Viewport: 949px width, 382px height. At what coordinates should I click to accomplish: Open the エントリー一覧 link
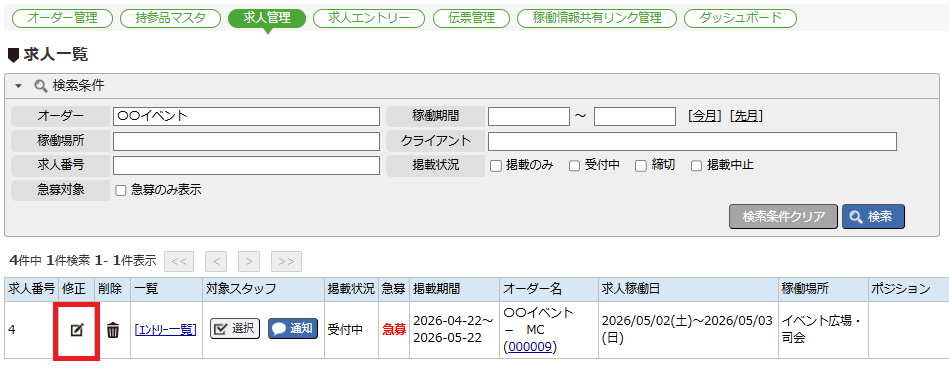tap(166, 330)
